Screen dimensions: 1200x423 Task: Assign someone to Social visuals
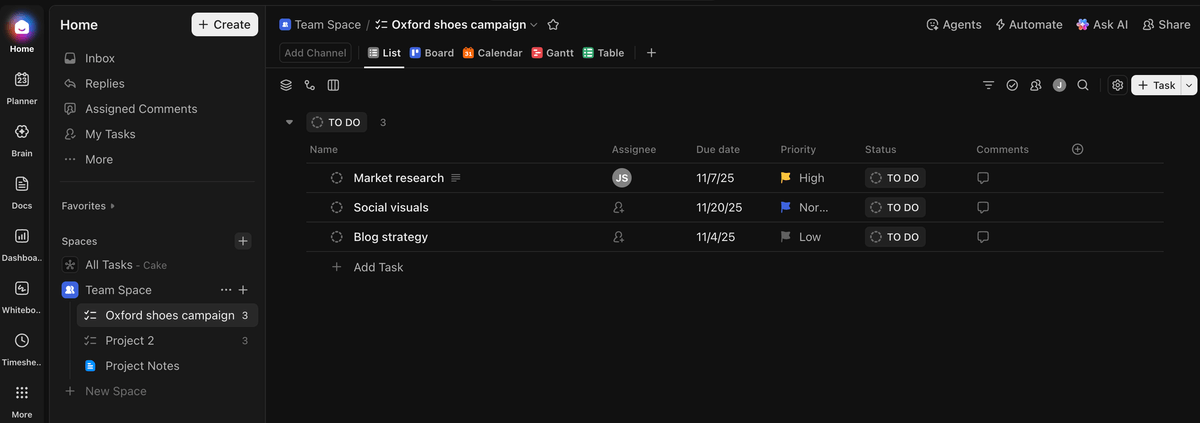(619, 208)
